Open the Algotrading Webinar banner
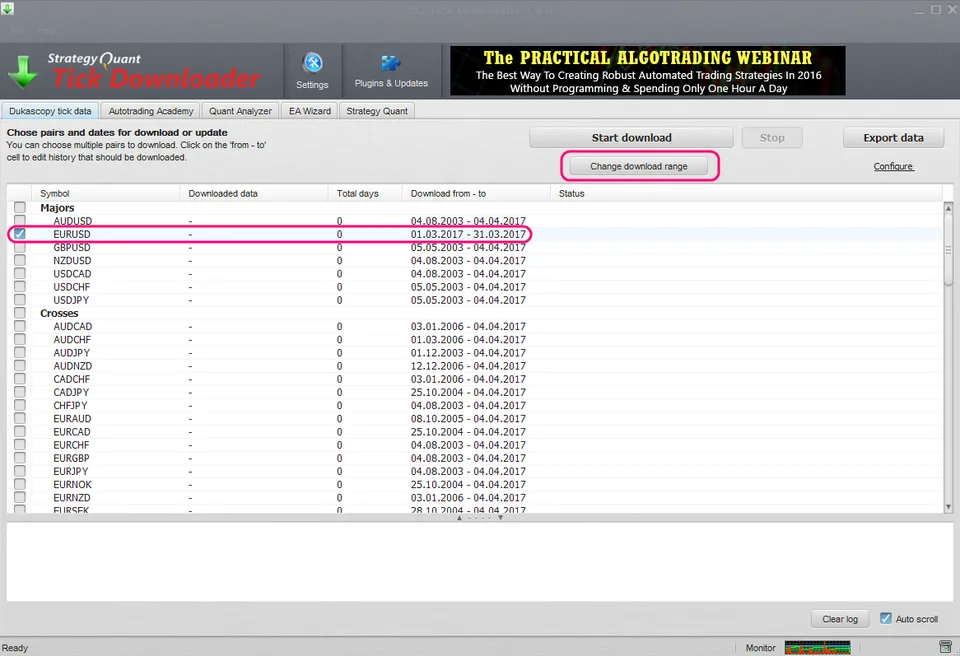The image size is (960, 656). coord(648,71)
